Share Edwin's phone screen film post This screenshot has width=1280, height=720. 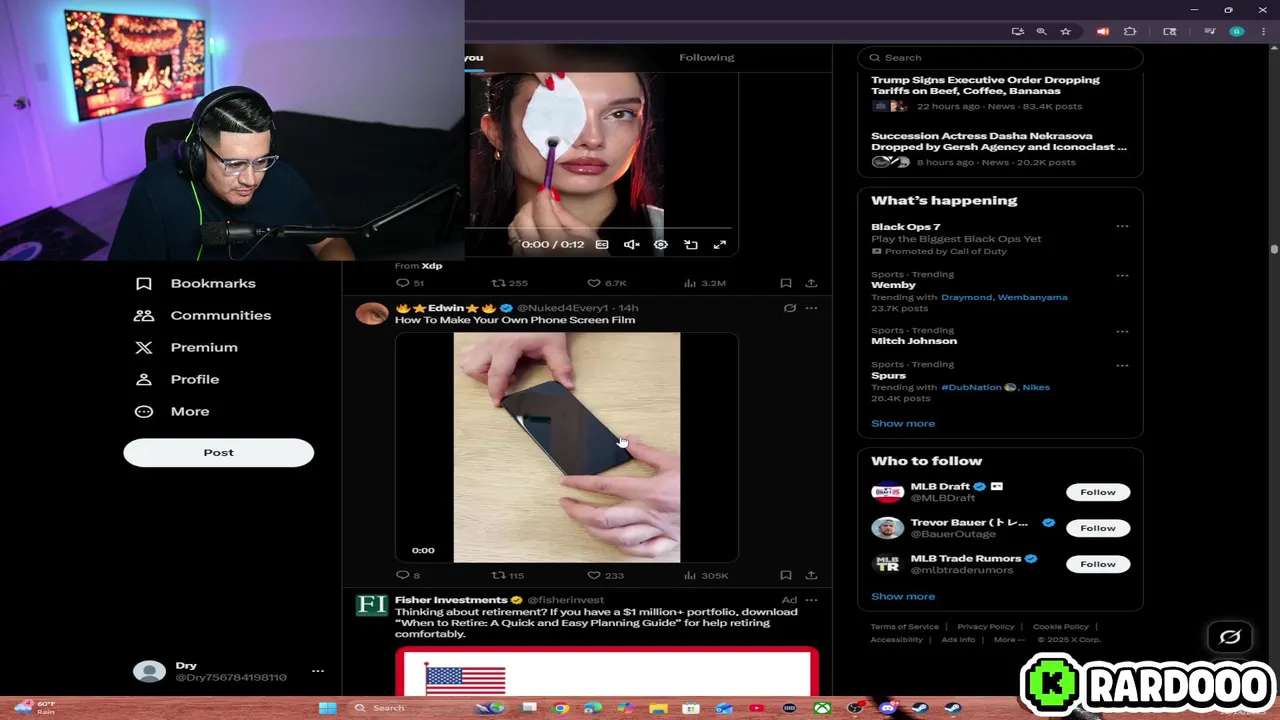click(811, 575)
